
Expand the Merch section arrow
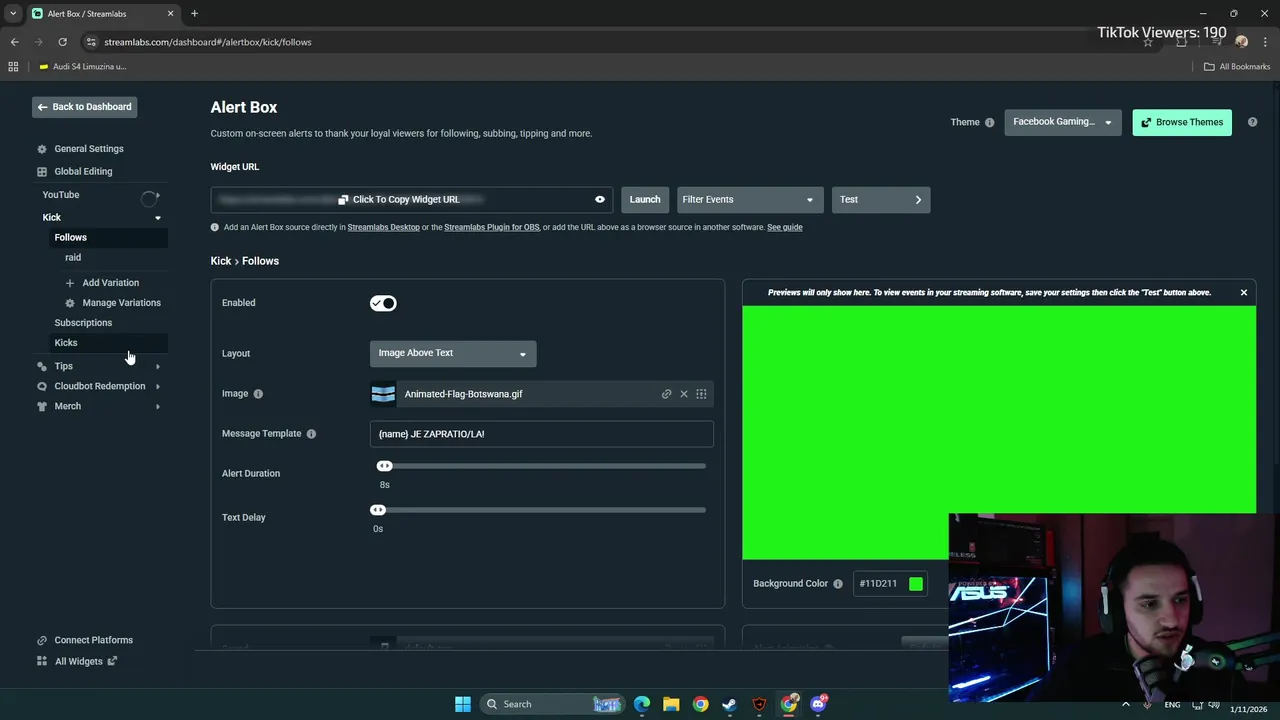(x=157, y=406)
